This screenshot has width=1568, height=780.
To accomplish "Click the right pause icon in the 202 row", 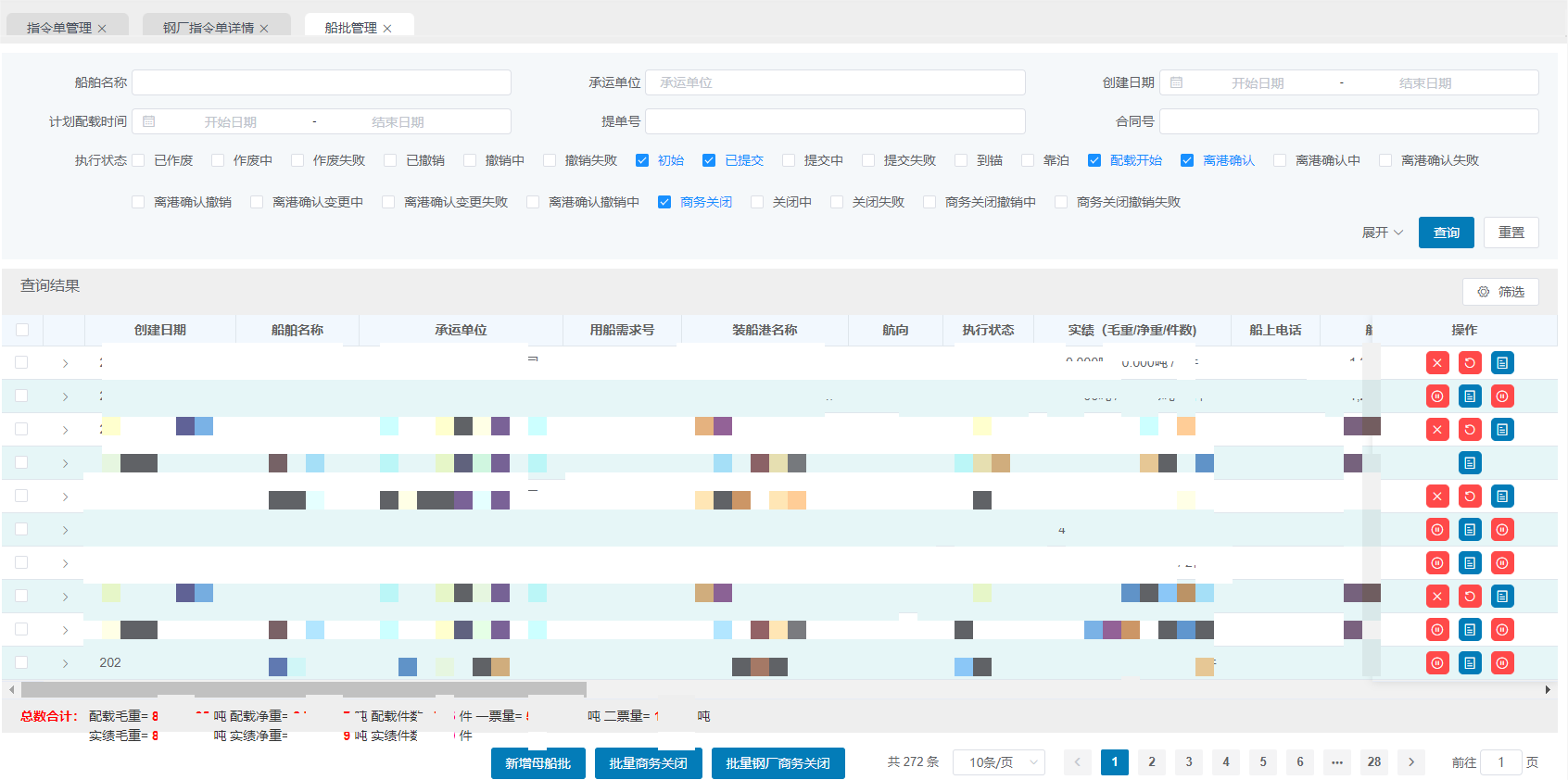I will click(x=1502, y=663).
